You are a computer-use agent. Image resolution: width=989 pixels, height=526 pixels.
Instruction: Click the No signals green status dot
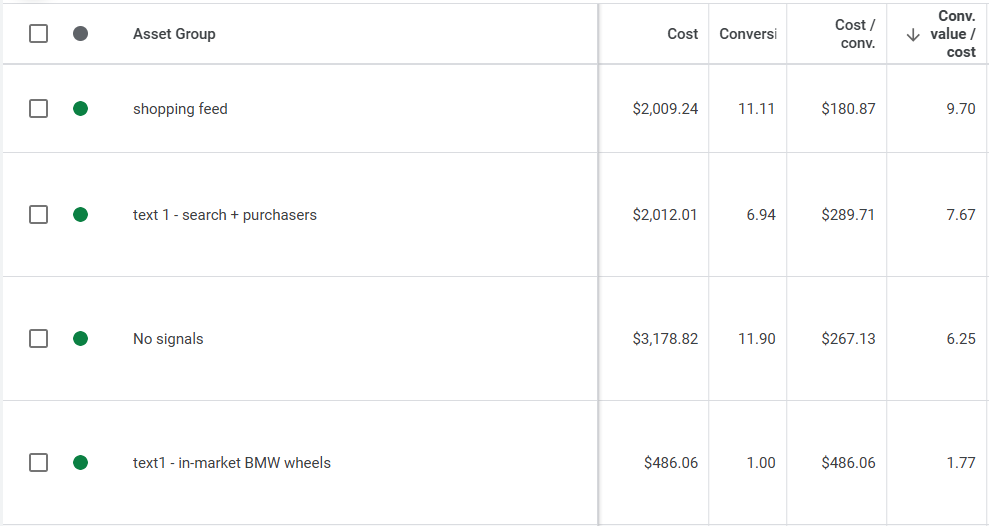(x=81, y=339)
